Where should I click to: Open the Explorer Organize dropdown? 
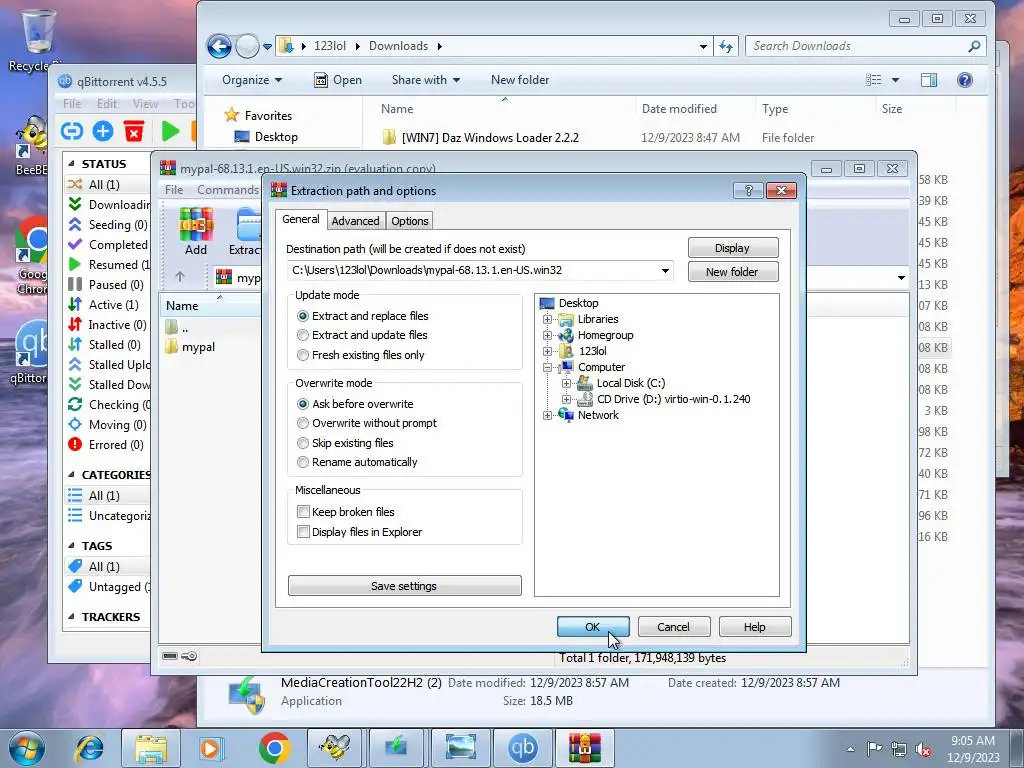click(x=252, y=80)
